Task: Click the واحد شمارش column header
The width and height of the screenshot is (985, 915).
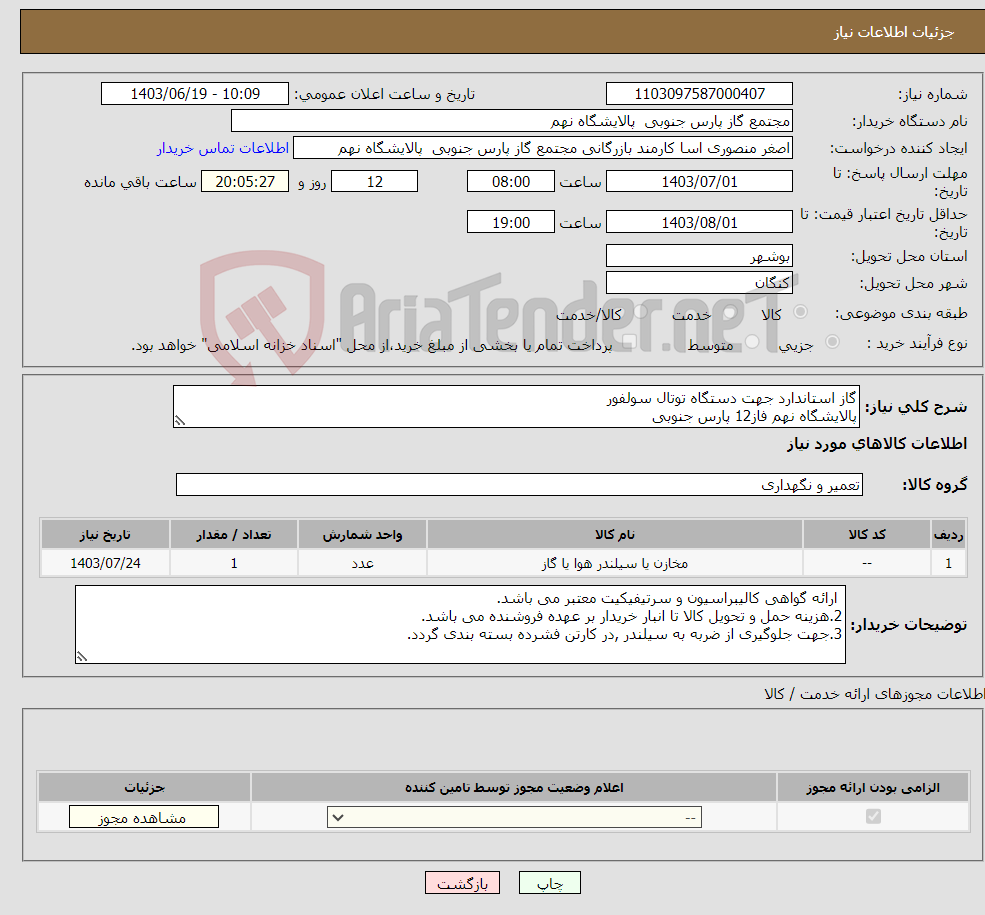Action: [362, 534]
